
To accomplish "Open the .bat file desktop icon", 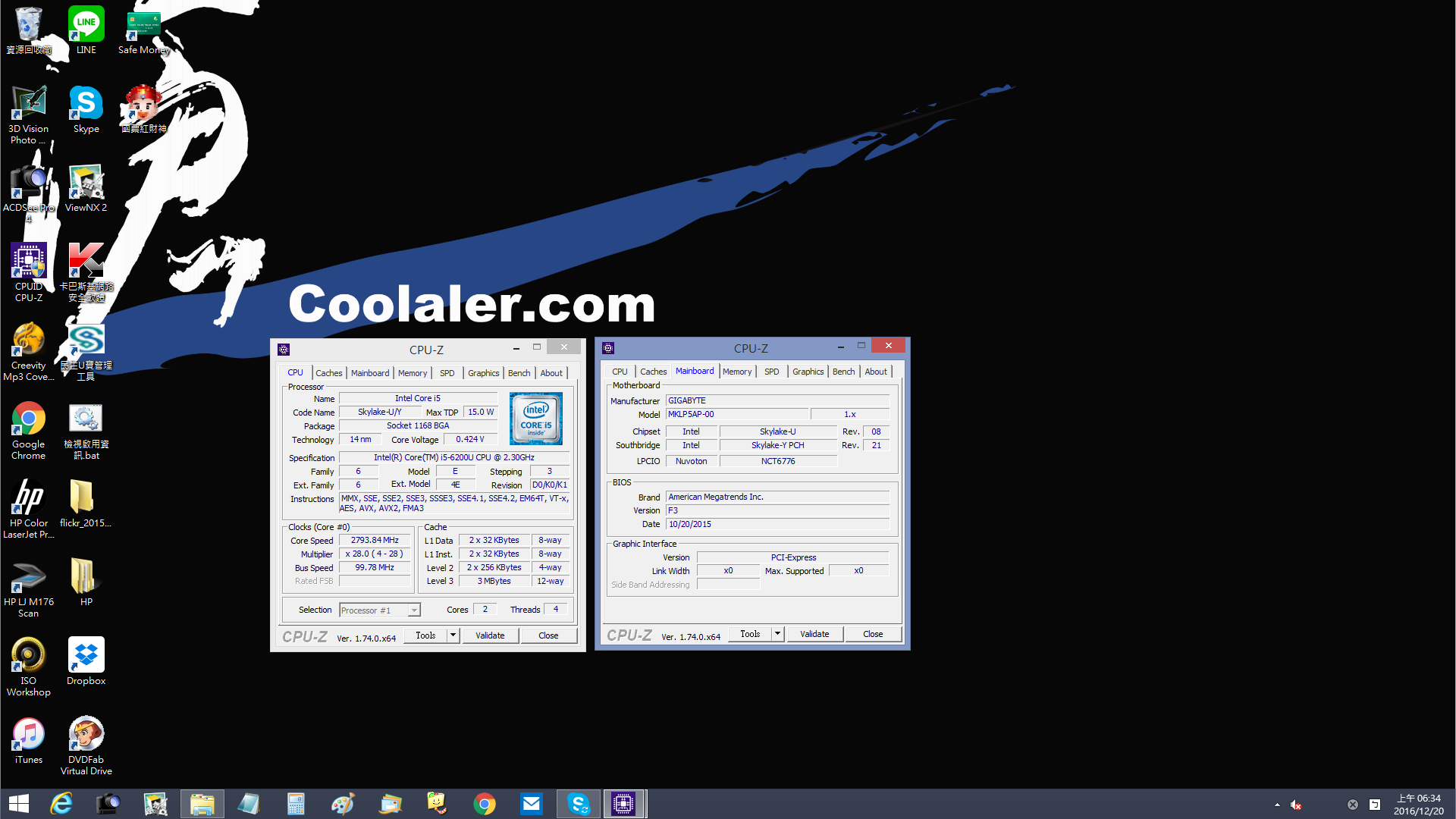I will tap(86, 431).
